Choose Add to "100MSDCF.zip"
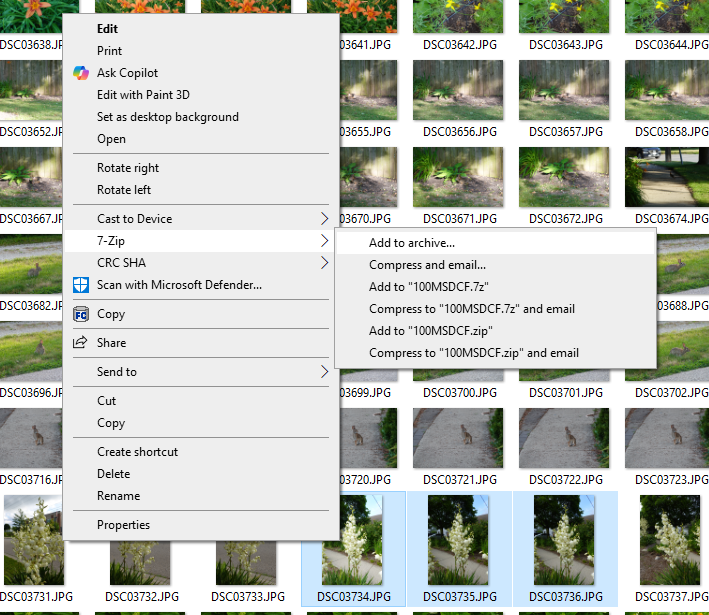 pyautogui.click(x=496, y=331)
